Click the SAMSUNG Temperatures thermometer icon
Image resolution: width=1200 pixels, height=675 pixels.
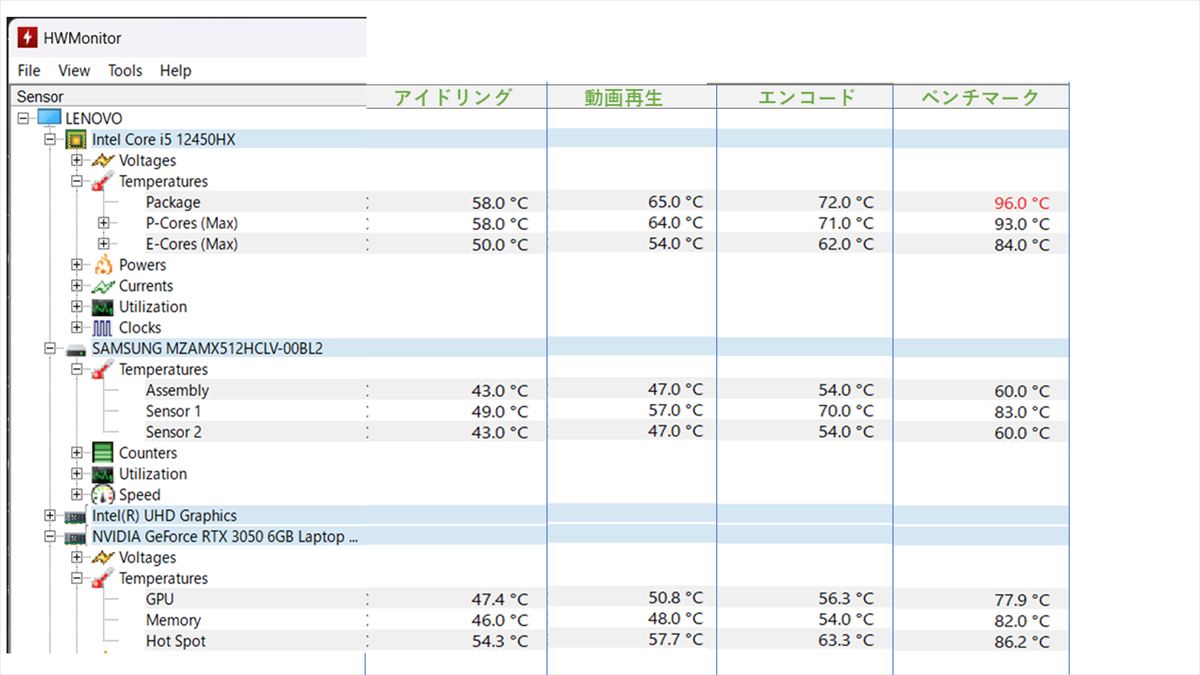coord(103,370)
